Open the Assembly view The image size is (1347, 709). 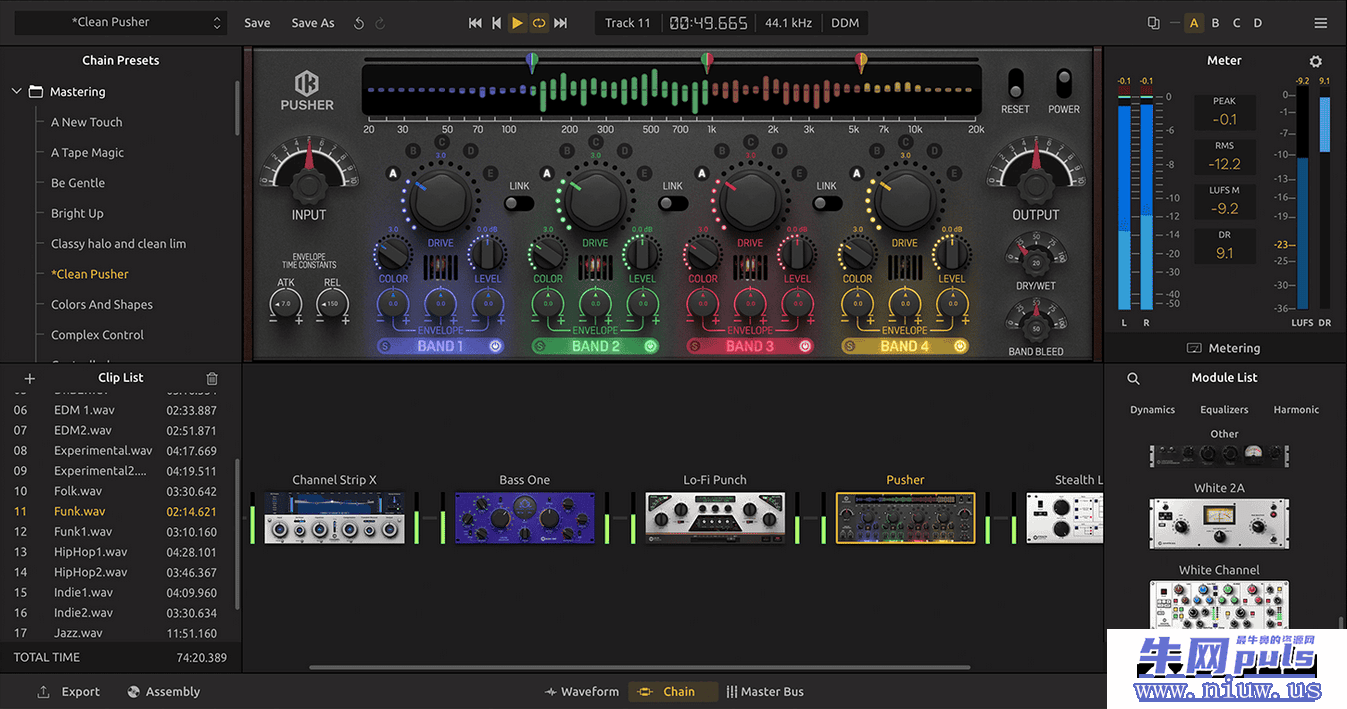click(x=164, y=692)
